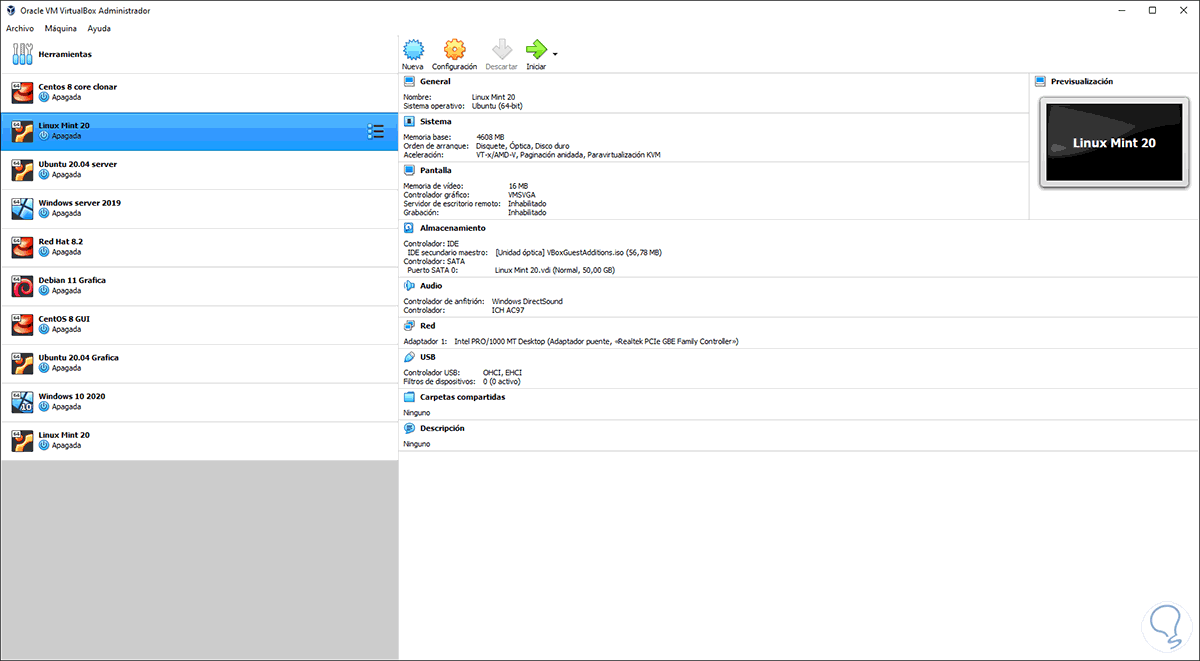Click the ICH AC97 audio controller value
Screen dimensions: 1200x661
pyautogui.click(x=509, y=310)
